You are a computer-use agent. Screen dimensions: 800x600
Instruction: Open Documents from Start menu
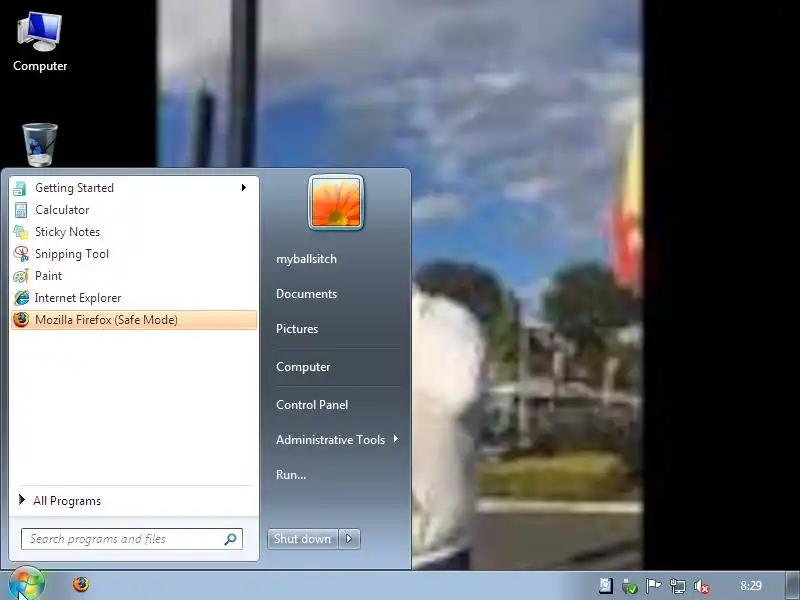[x=306, y=294]
